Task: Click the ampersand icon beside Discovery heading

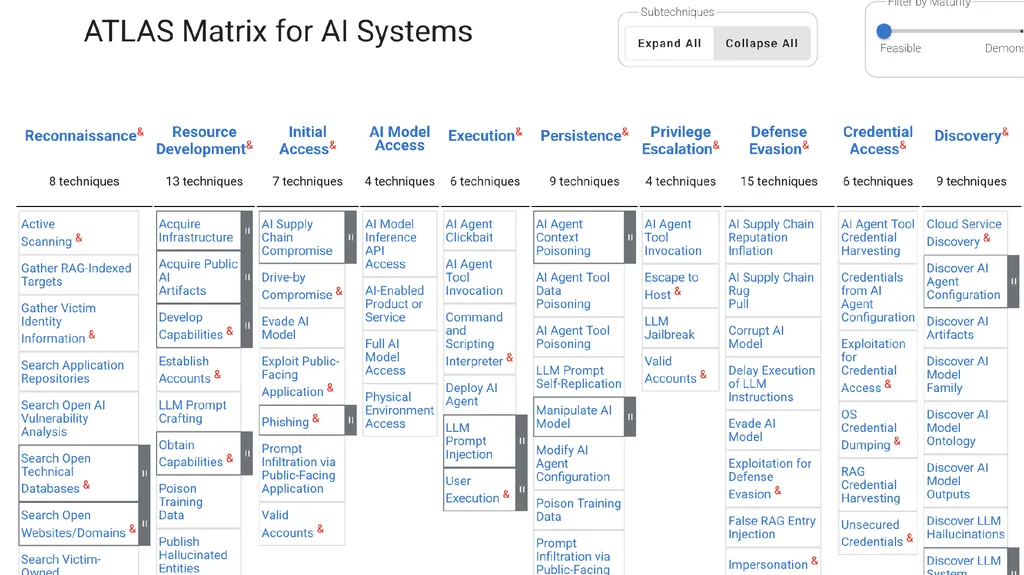Action: pos(1006,132)
